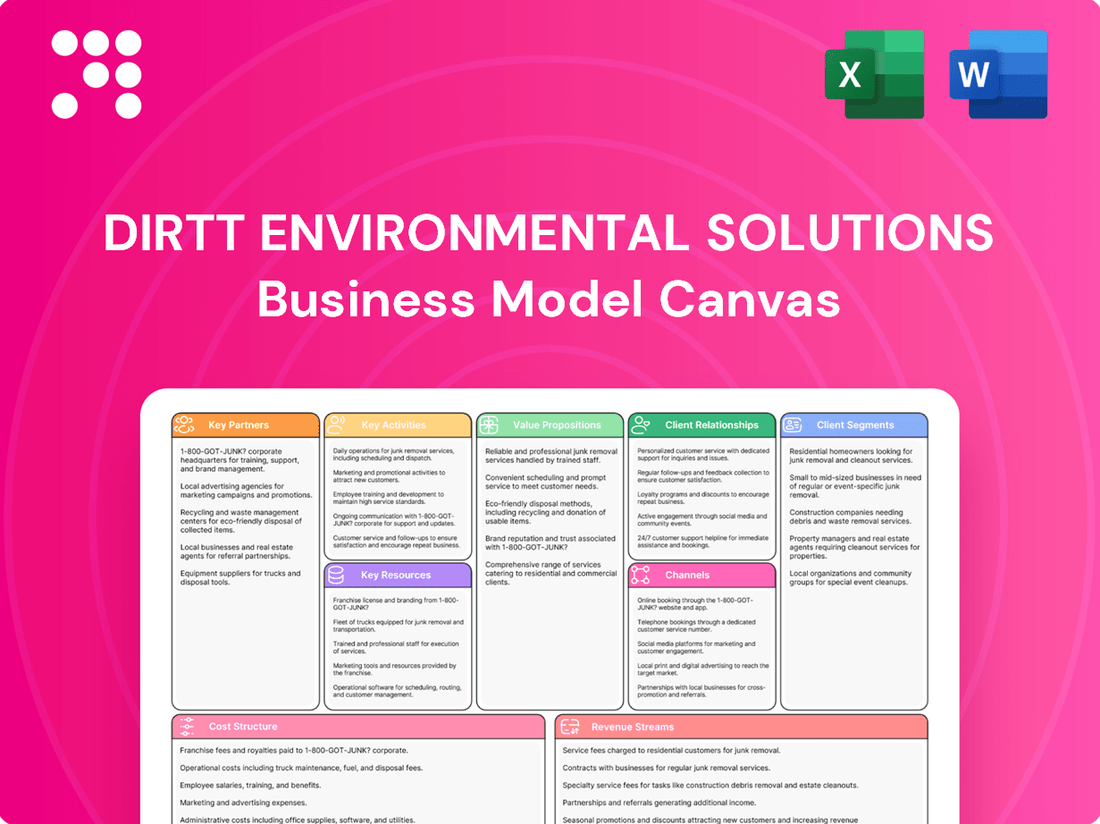Click 'Franchise fees and royalties paid' line
This screenshot has height=824, width=1100.
tap(294, 750)
